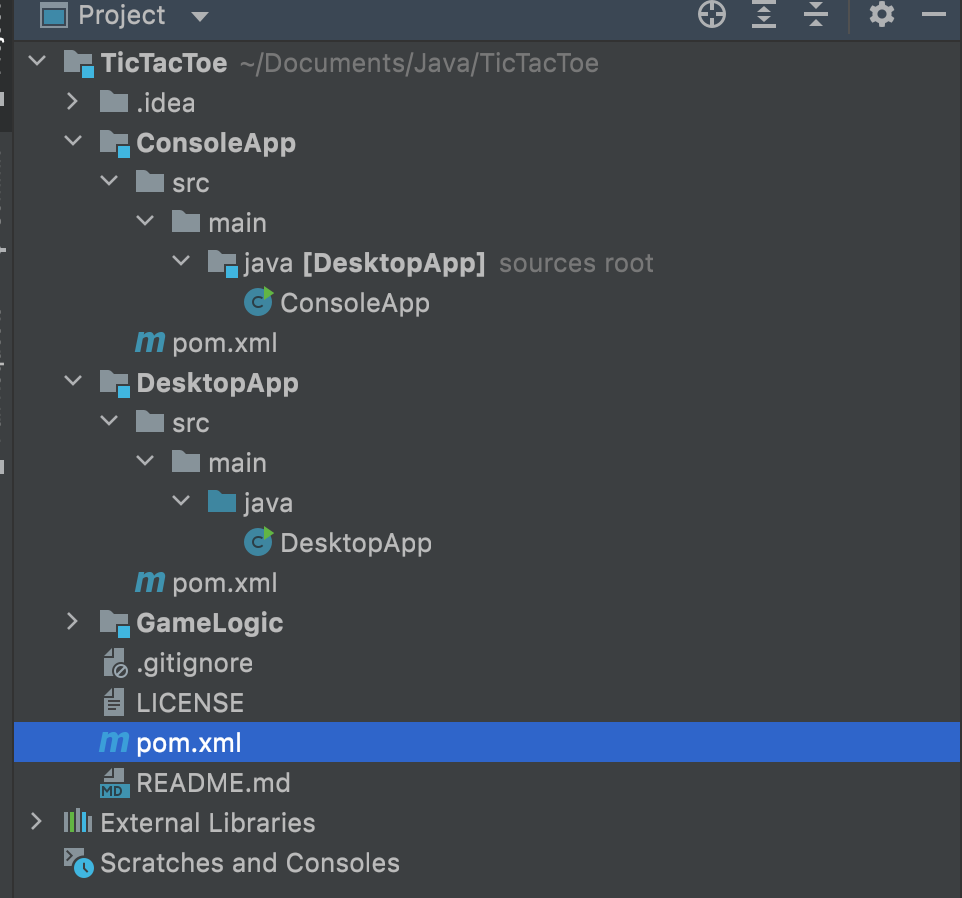Collapse the ConsoleApp module chevron
Image resolution: width=962 pixels, height=898 pixels.
[x=73, y=140]
